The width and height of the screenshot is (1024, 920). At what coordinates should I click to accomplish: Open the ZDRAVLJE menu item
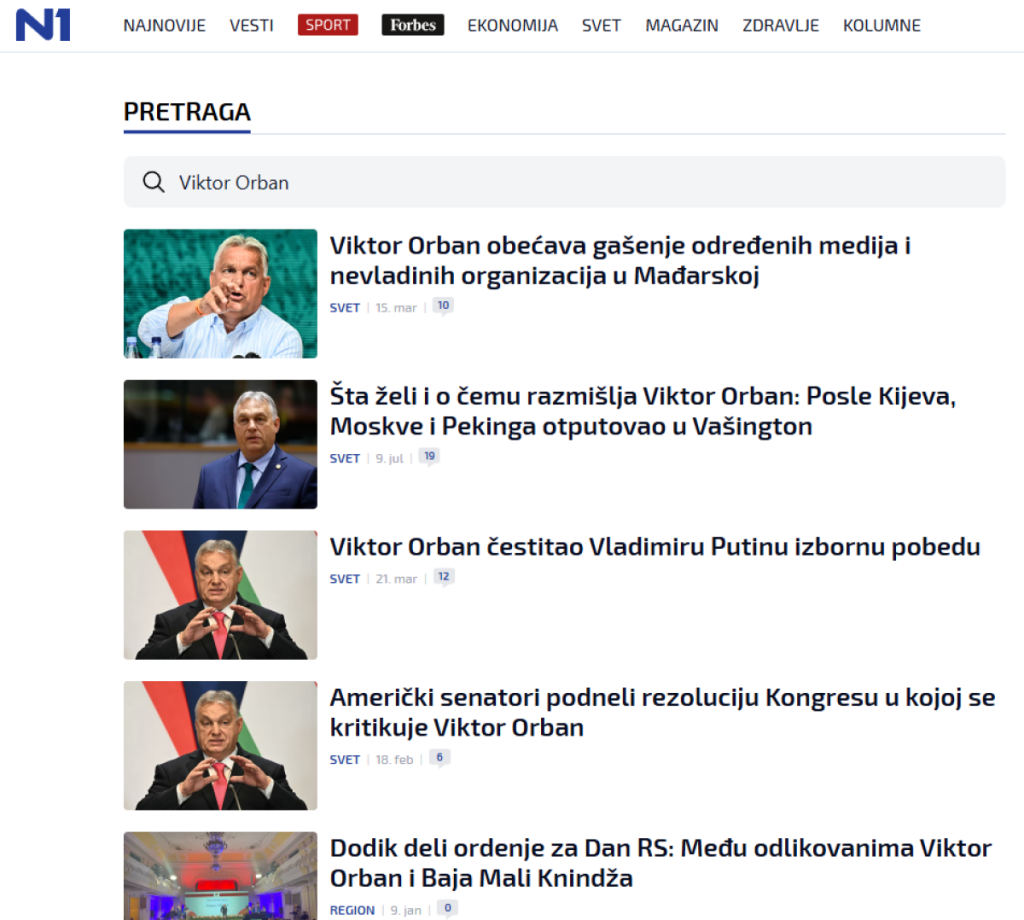point(780,25)
